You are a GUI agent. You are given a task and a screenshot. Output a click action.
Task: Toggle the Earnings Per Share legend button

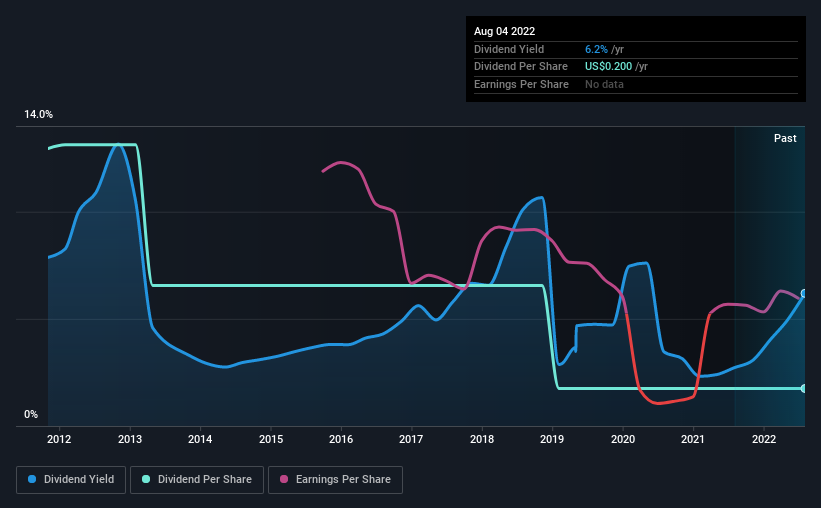(x=335, y=480)
